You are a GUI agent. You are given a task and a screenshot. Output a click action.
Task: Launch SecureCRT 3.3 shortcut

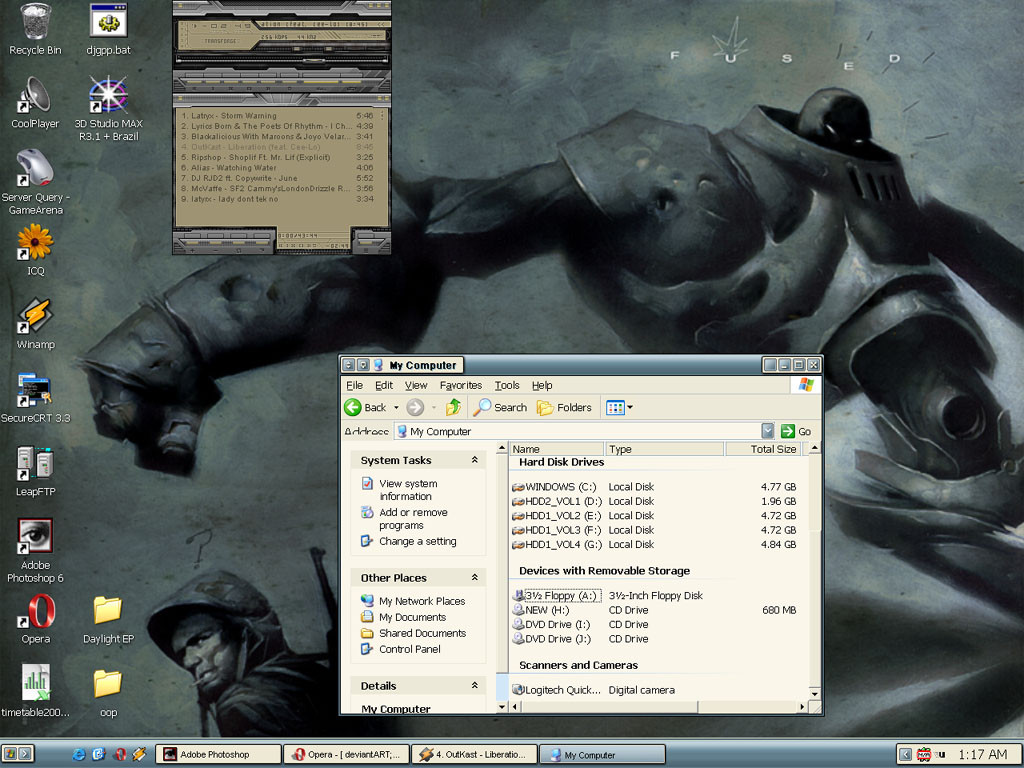click(x=35, y=398)
